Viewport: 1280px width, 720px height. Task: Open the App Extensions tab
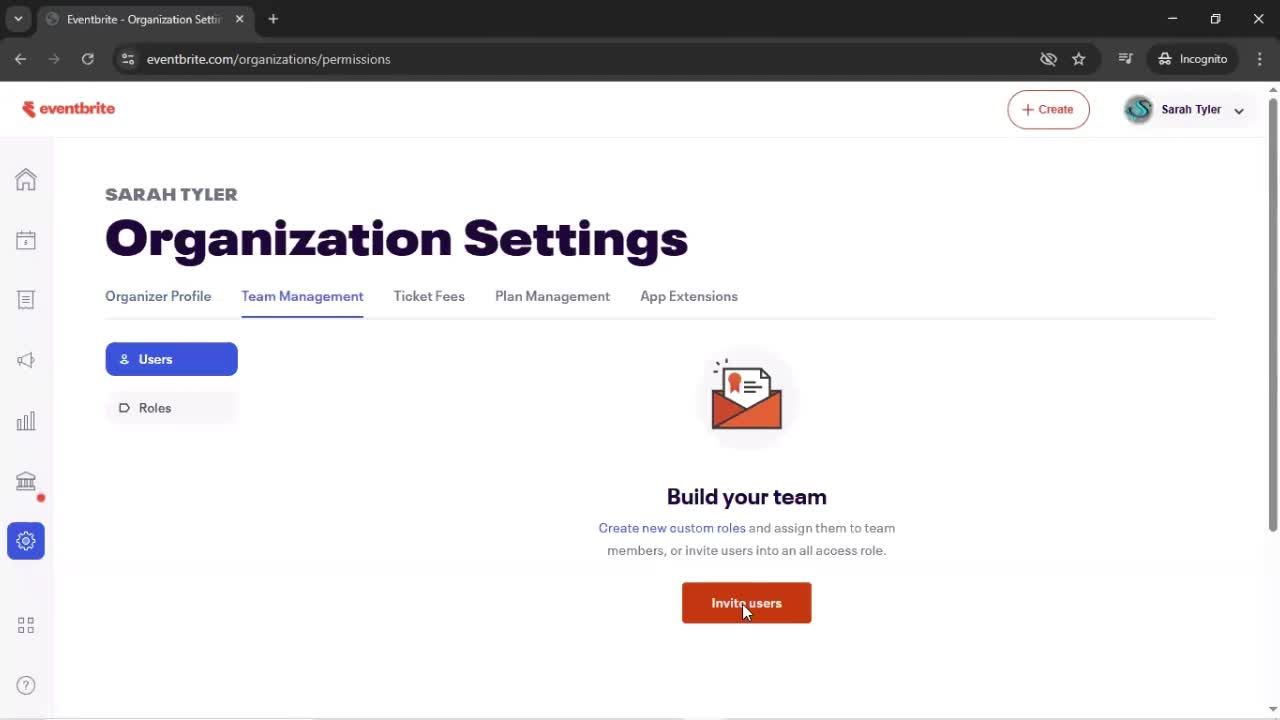point(689,296)
